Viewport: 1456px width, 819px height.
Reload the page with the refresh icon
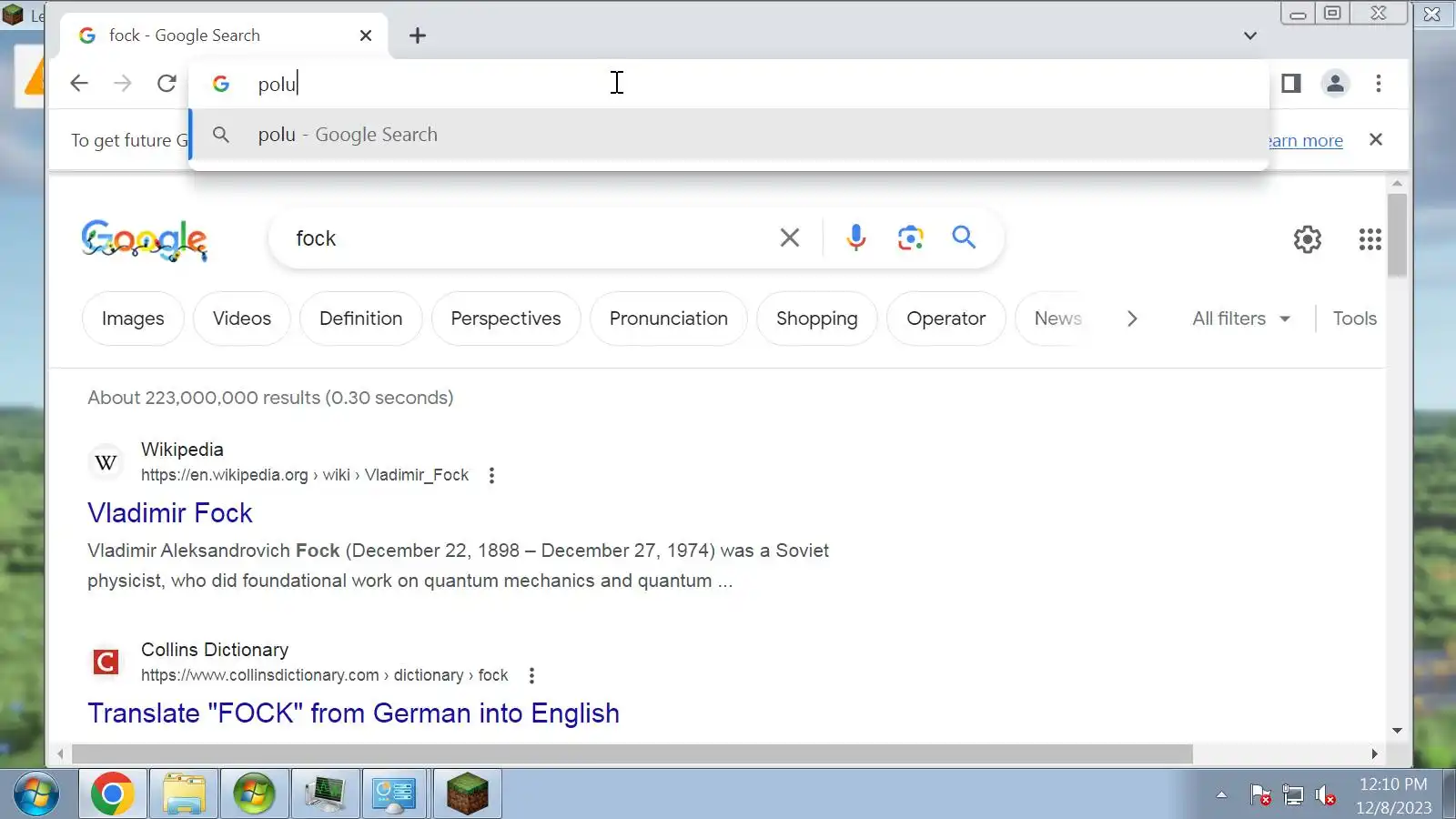click(167, 84)
